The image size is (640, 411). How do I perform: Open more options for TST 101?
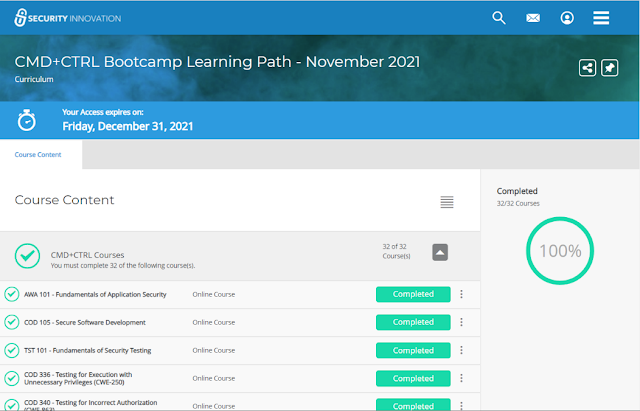[x=461, y=350]
